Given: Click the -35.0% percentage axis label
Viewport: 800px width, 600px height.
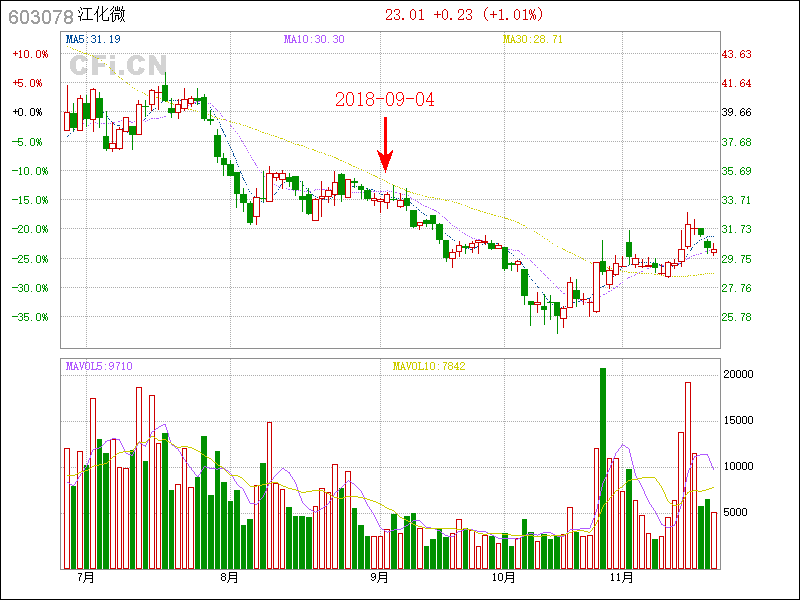Looking at the screenshot, I should pos(29,317).
